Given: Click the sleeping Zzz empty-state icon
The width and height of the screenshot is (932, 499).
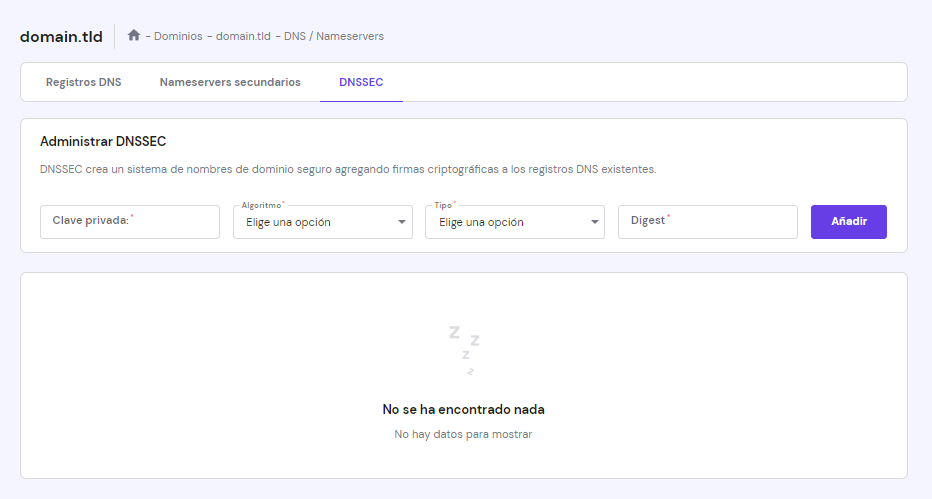Looking at the screenshot, I should pos(464,349).
